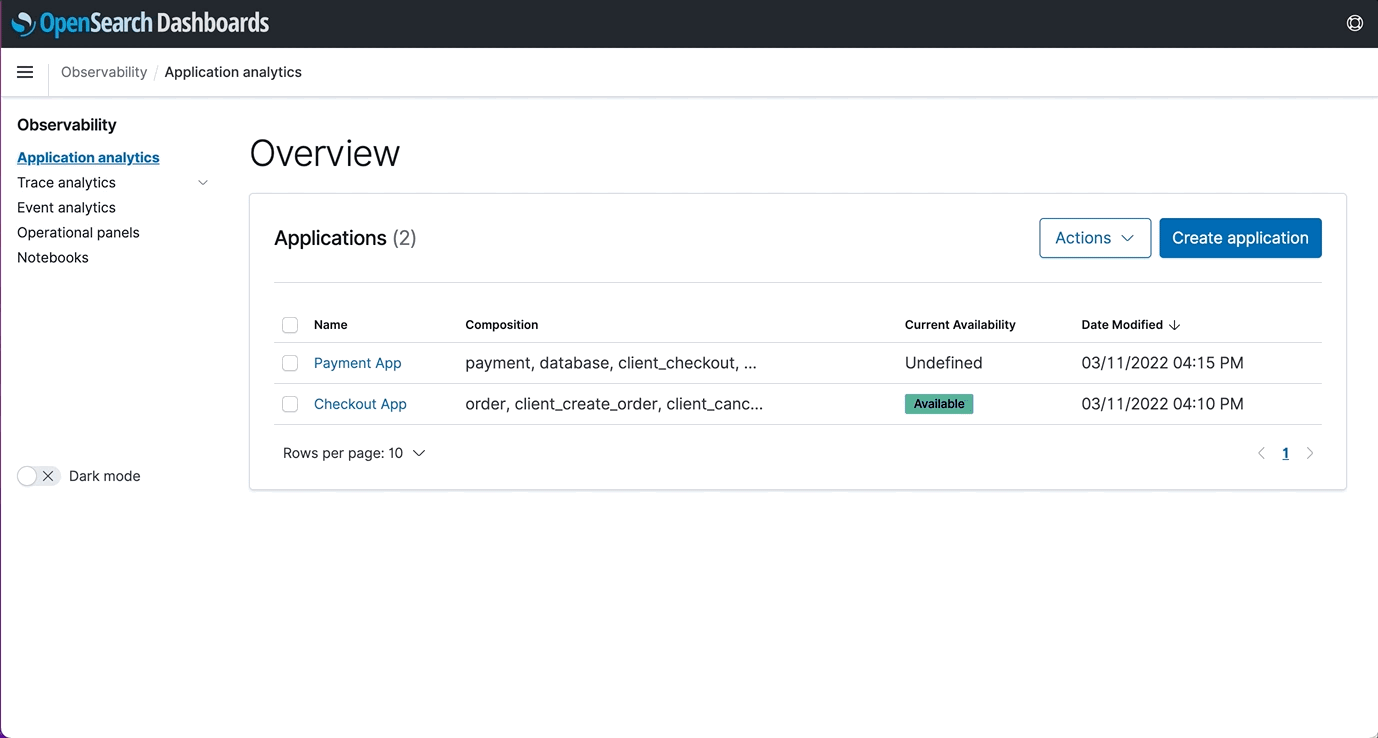The image size is (1378, 738).
Task: Change Rows per page setting
Action: tap(354, 453)
